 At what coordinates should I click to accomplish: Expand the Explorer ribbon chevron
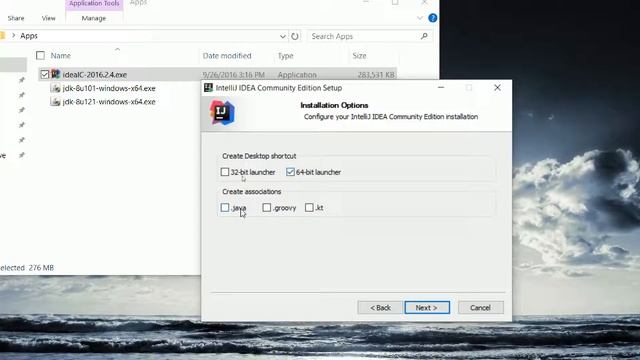click(x=420, y=18)
